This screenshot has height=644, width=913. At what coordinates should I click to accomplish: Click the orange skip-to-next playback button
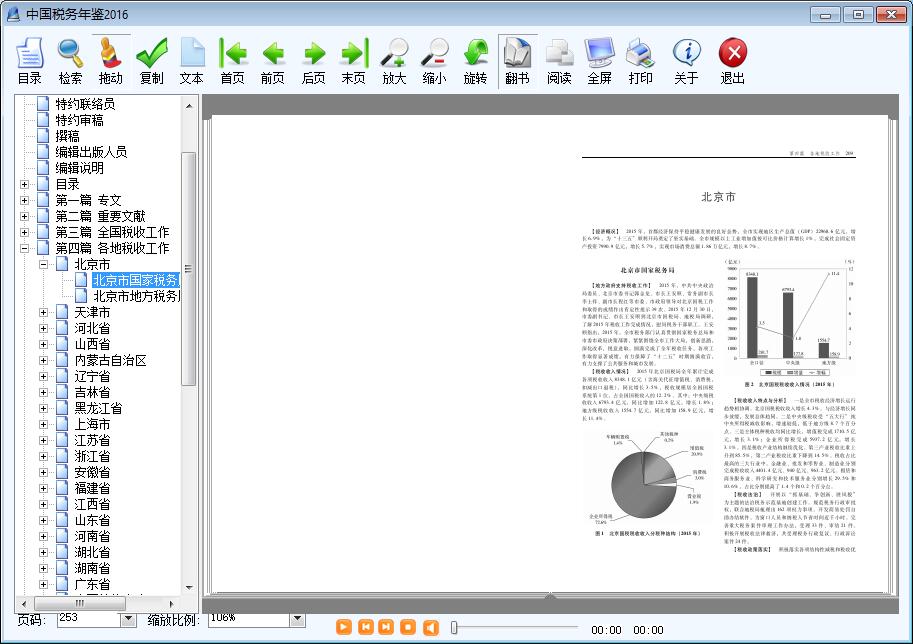386,627
